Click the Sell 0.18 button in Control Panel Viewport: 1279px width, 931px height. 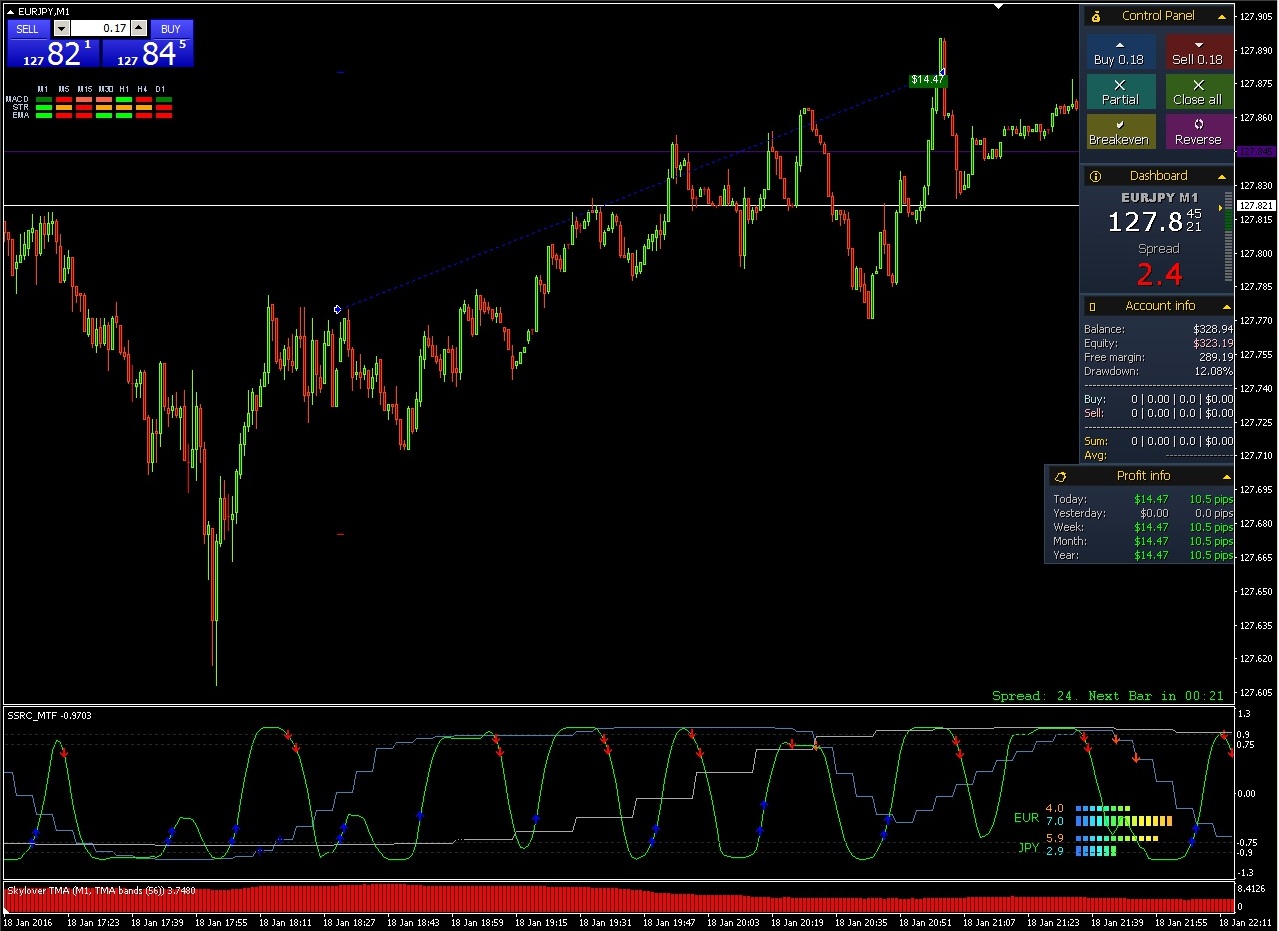tap(1198, 52)
